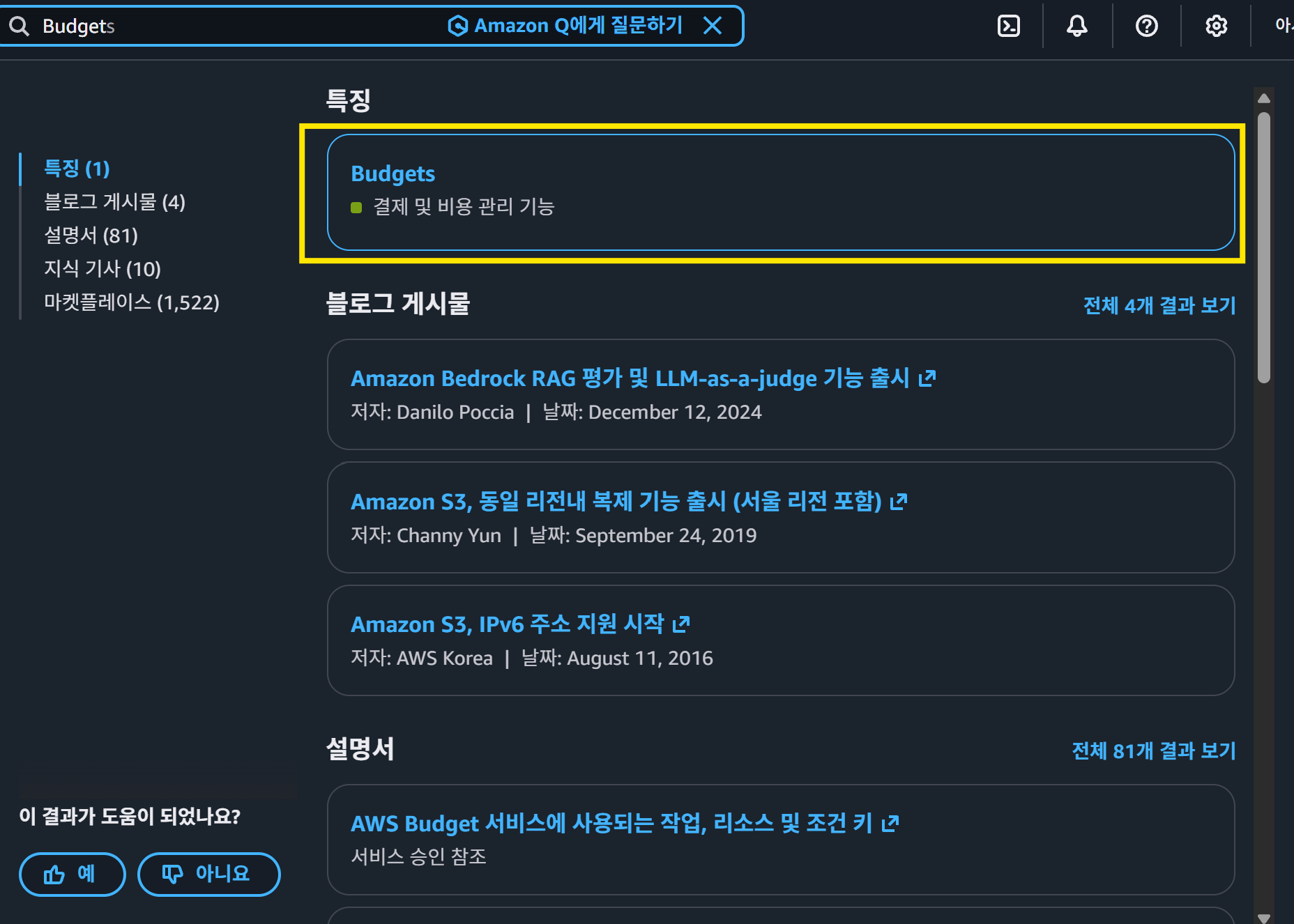The height and width of the screenshot is (924, 1294).
Task: Open the Amazon Bedrock RAG 평가 blog post
Action: tap(630, 378)
